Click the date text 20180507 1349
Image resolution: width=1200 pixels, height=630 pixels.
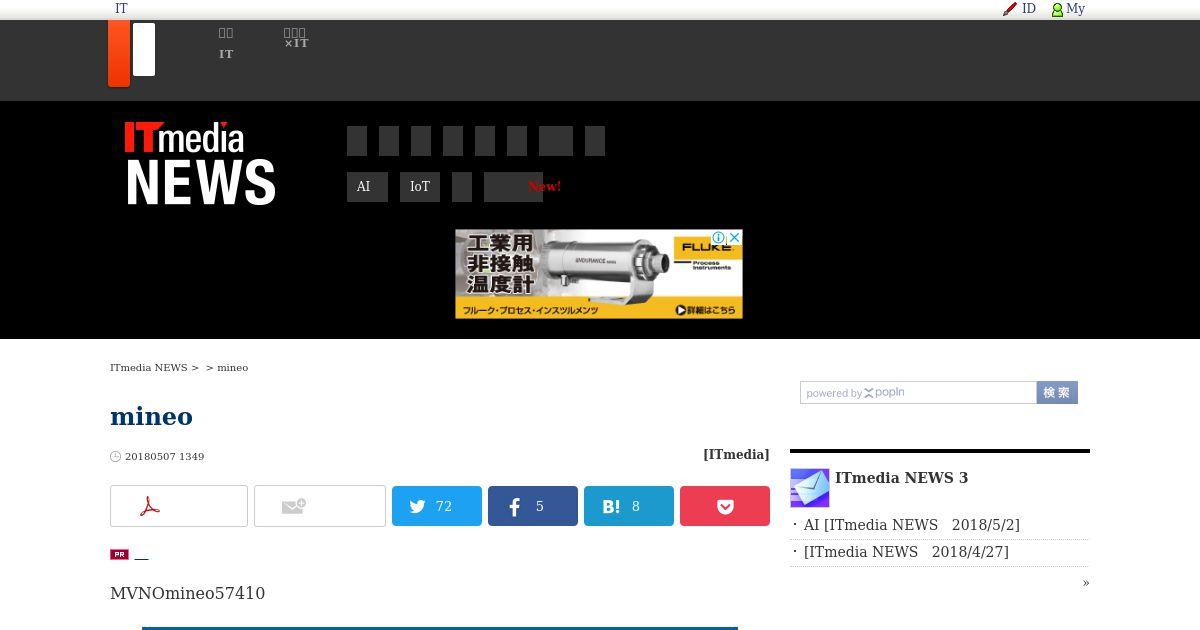(x=165, y=457)
